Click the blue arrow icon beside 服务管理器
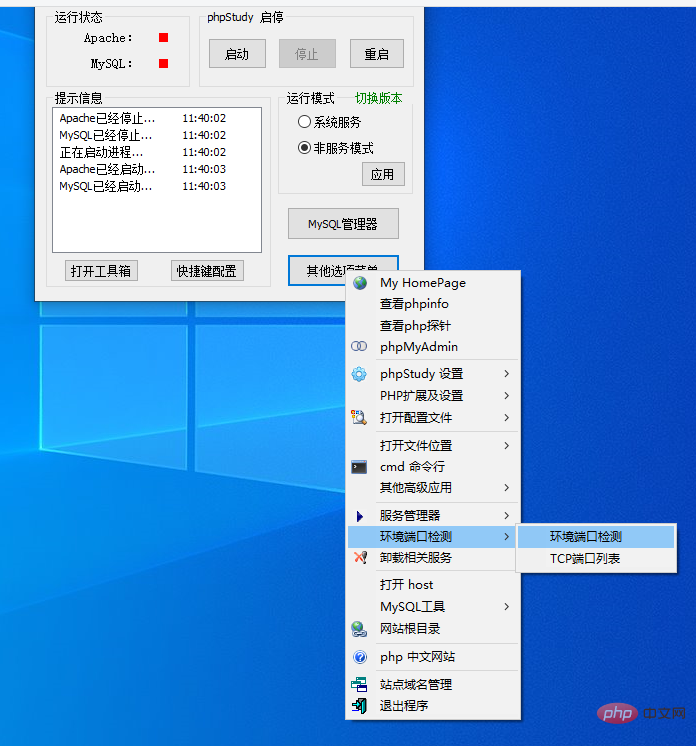This screenshot has height=746, width=696. click(360, 516)
